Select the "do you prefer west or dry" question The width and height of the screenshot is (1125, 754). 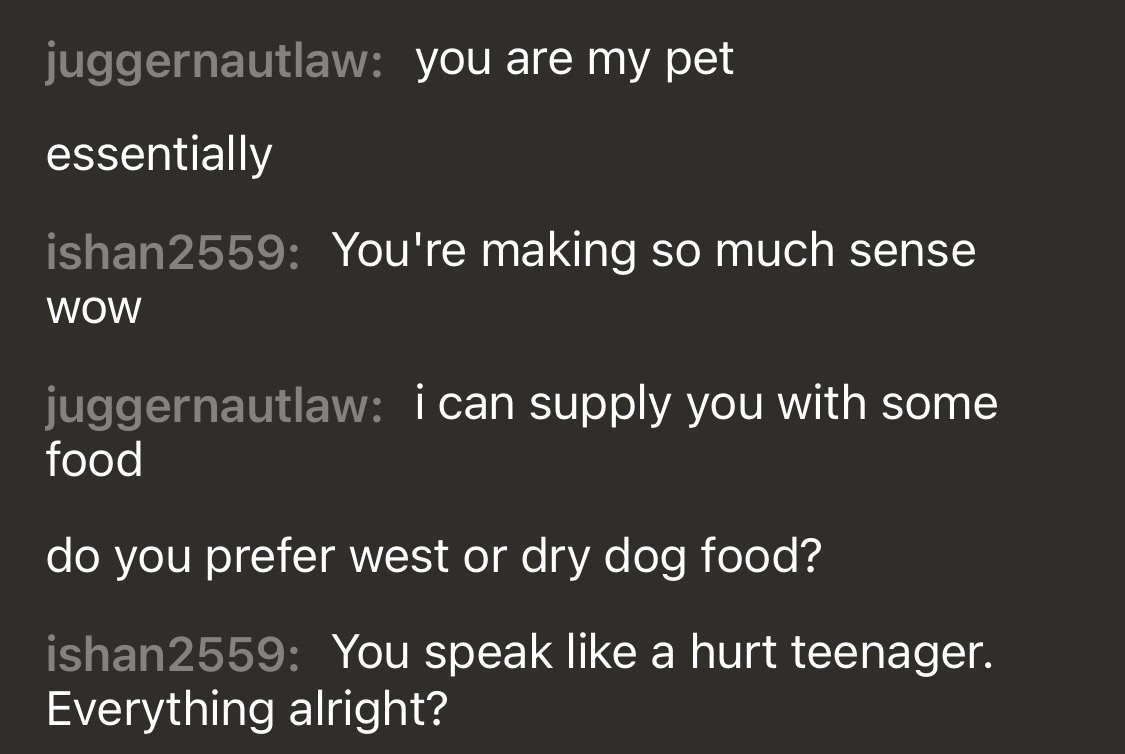pos(319,557)
